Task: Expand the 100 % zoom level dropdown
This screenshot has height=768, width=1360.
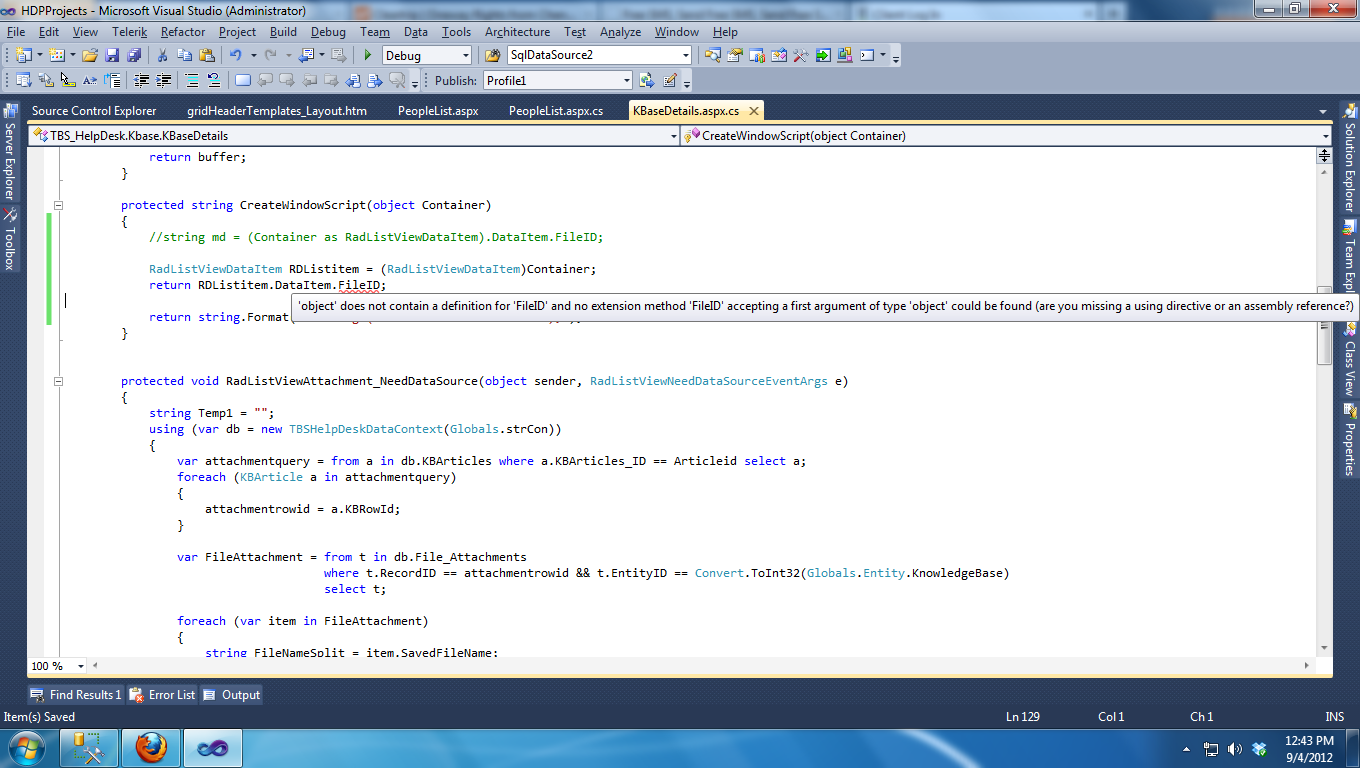Action: (x=81, y=666)
